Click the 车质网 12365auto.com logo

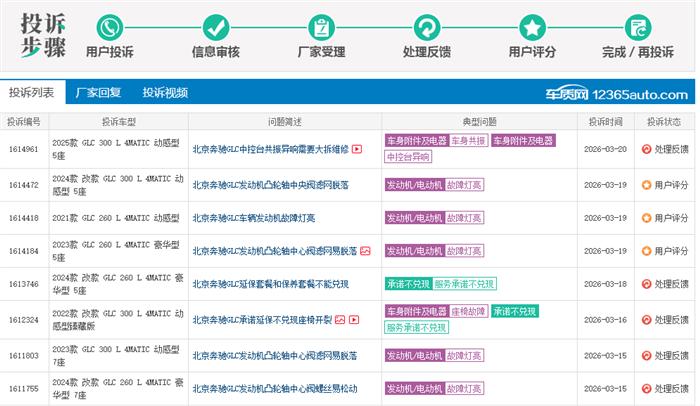(x=616, y=94)
